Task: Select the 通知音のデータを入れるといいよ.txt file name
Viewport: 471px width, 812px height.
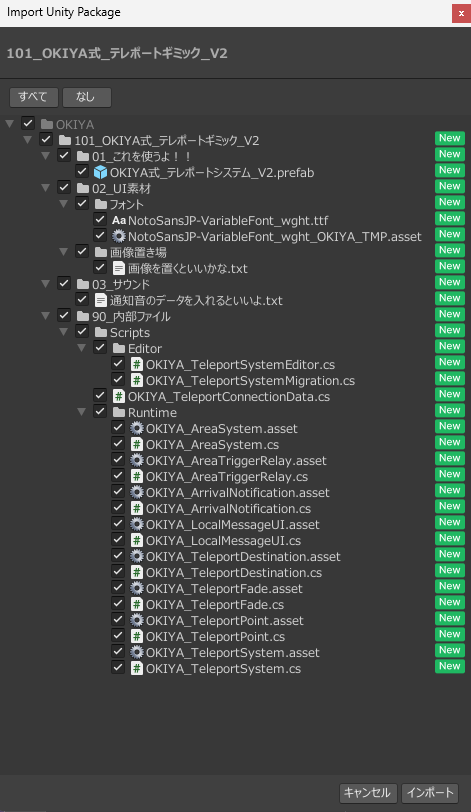Action: point(196,300)
